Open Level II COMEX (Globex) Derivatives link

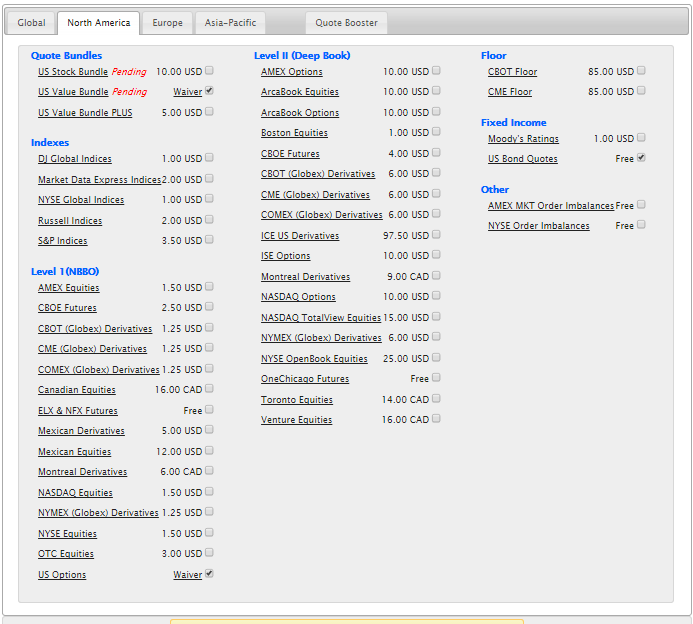(x=322, y=215)
